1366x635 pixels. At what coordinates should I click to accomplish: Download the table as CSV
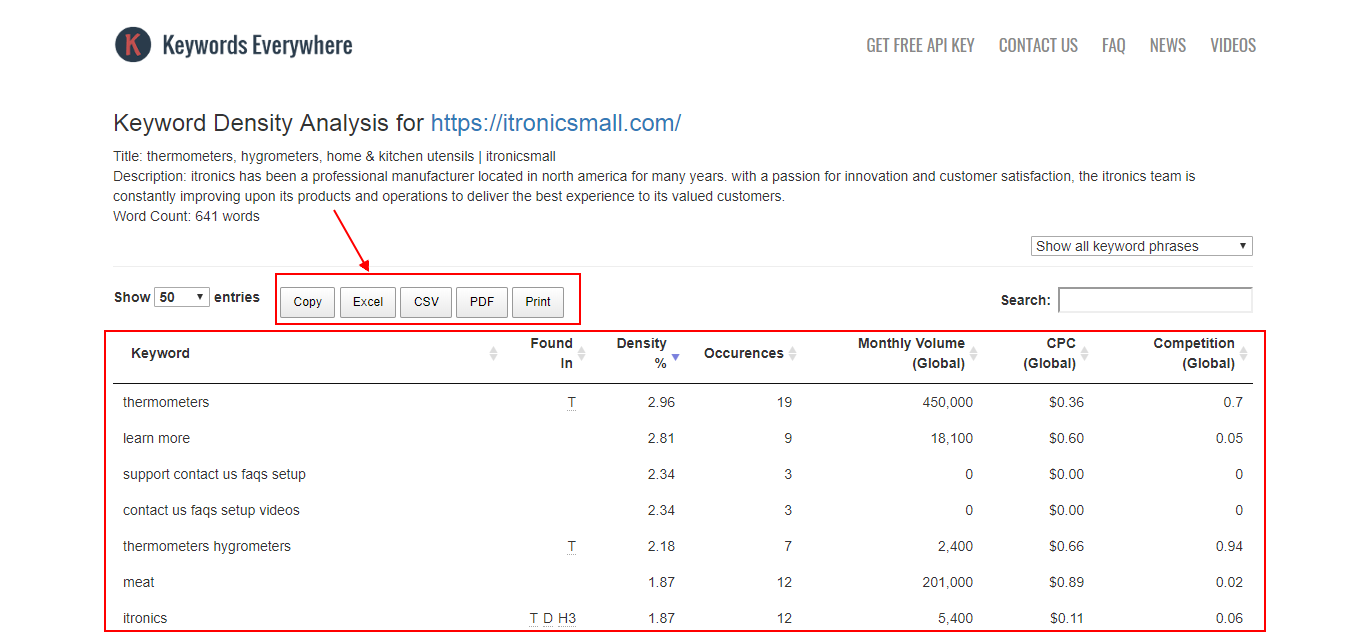[x=426, y=302]
